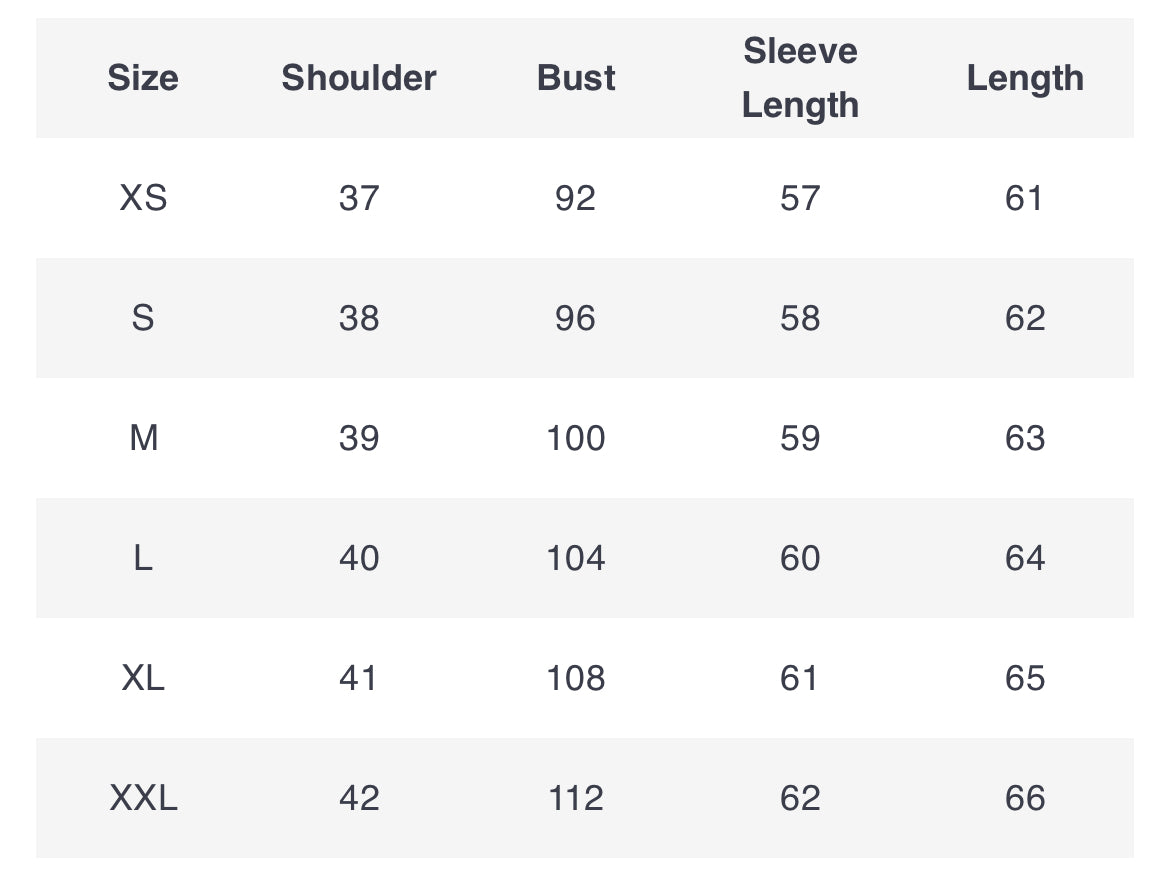The height and width of the screenshot is (886, 1170).
Task: Select the XXL bust value 112
Action: click(x=576, y=798)
